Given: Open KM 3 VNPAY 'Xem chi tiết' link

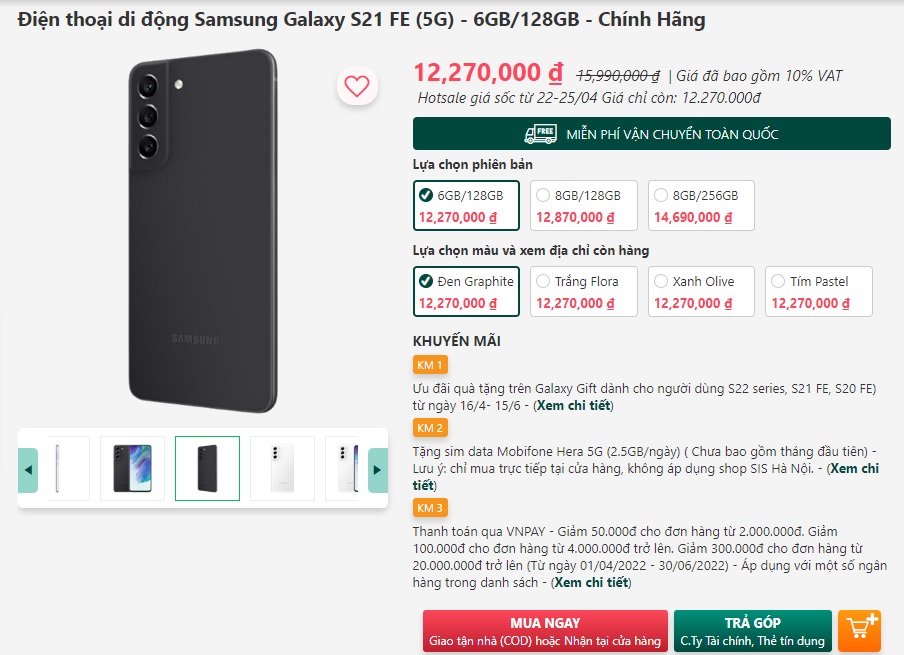Looking at the screenshot, I should tap(591, 582).
